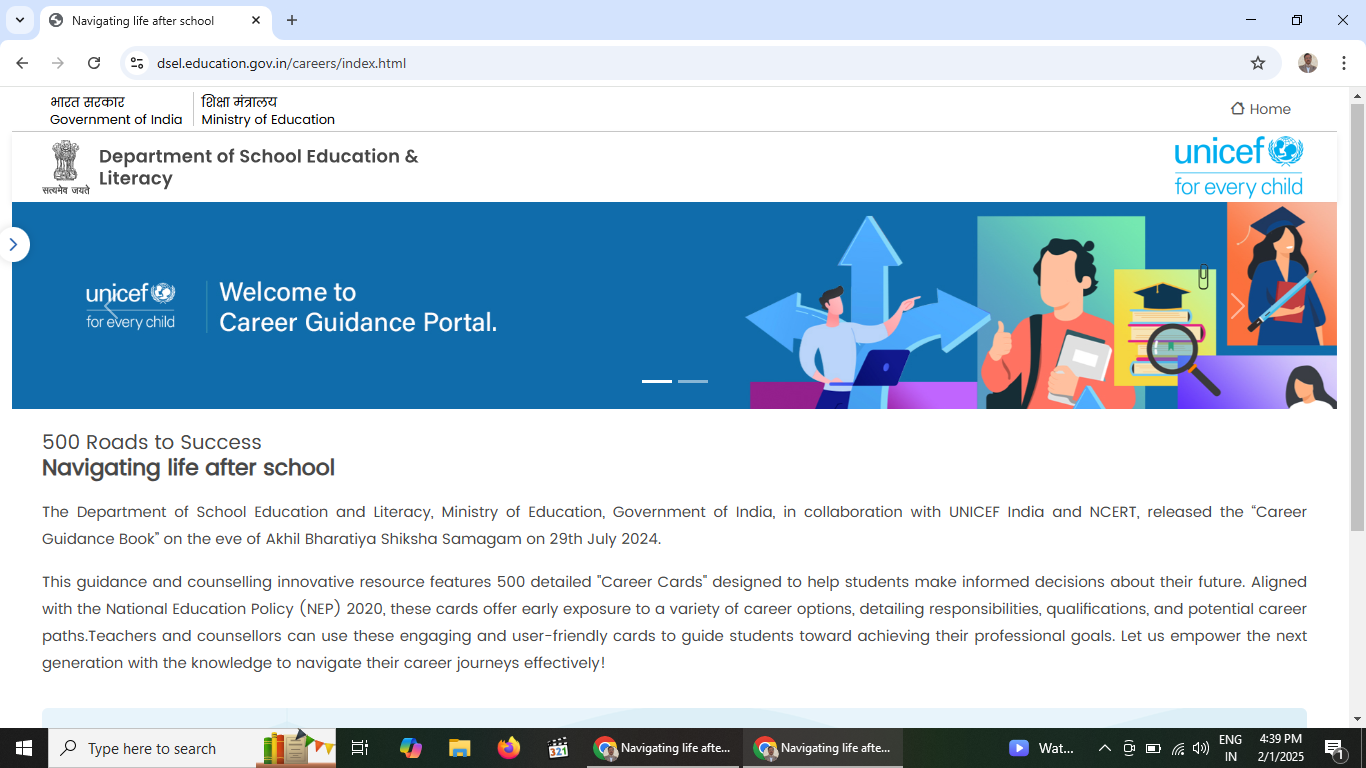Launch Copilot from the taskbar
Image resolution: width=1366 pixels, height=768 pixels.
[x=411, y=748]
